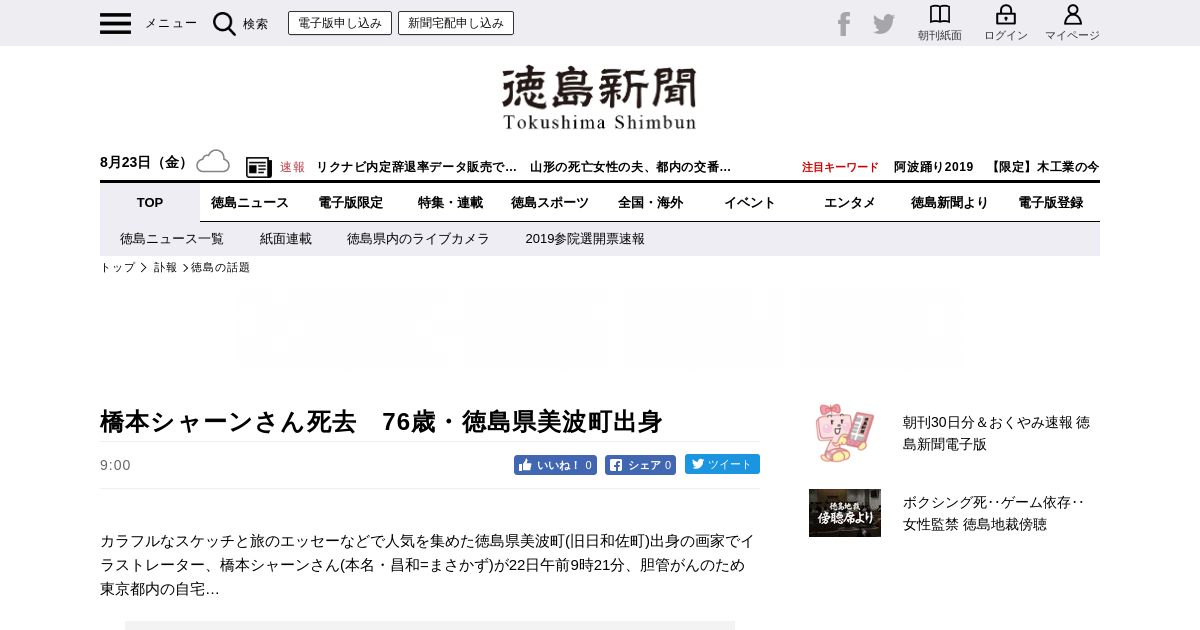This screenshot has height=630, width=1200.
Task: Click the search magnifier icon
Action: click(x=224, y=24)
